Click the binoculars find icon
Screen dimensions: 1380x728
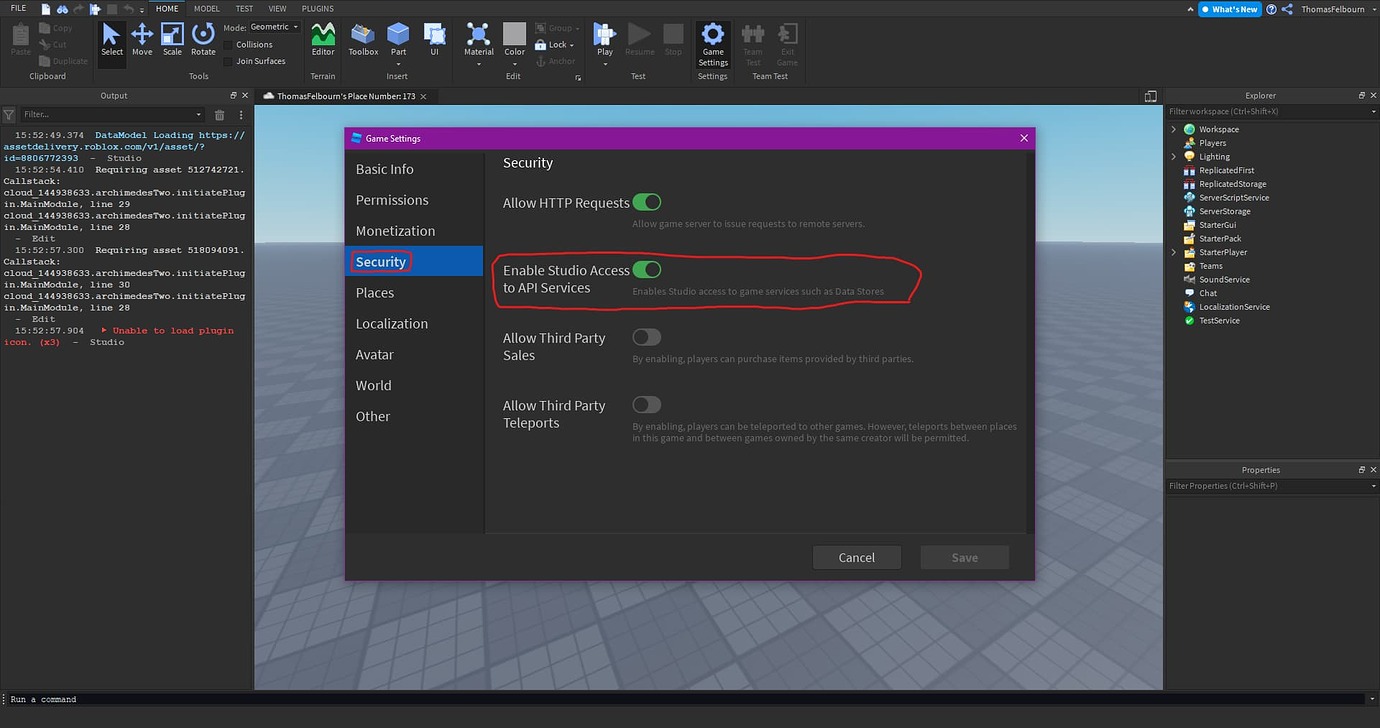point(62,8)
